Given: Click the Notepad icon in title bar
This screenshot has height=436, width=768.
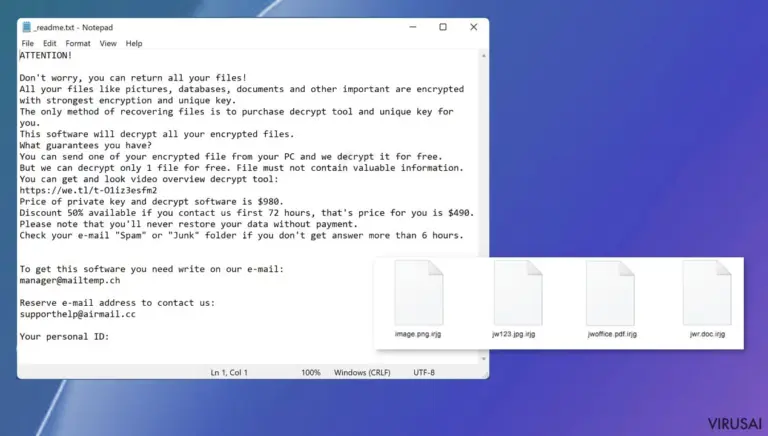Looking at the screenshot, I should pos(26,27).
